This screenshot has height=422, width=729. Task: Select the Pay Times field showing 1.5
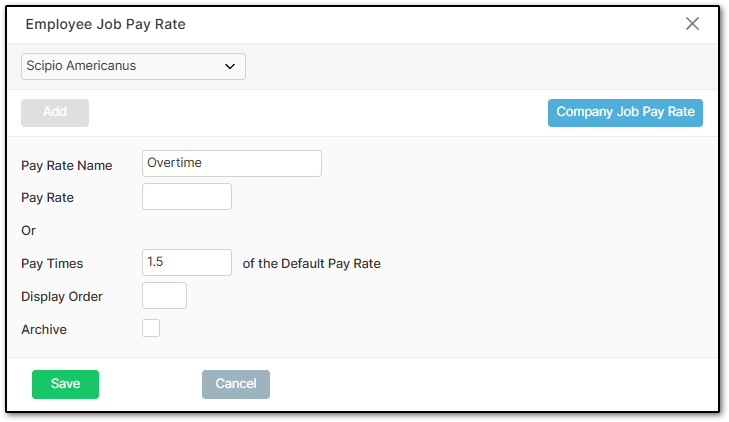coord(187,263)
